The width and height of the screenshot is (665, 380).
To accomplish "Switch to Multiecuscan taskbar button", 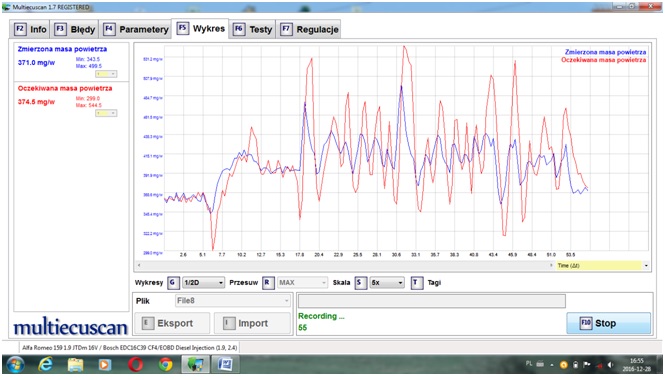I will coord(196,365).
